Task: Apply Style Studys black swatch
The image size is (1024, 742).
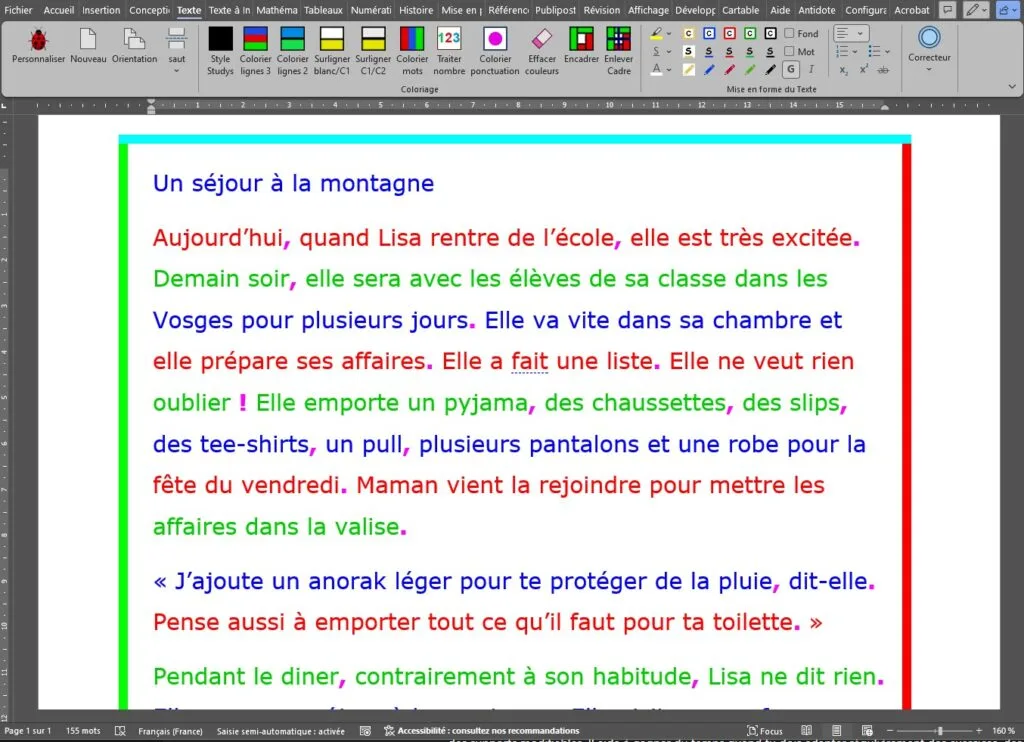Action: (x=220, y=39)
